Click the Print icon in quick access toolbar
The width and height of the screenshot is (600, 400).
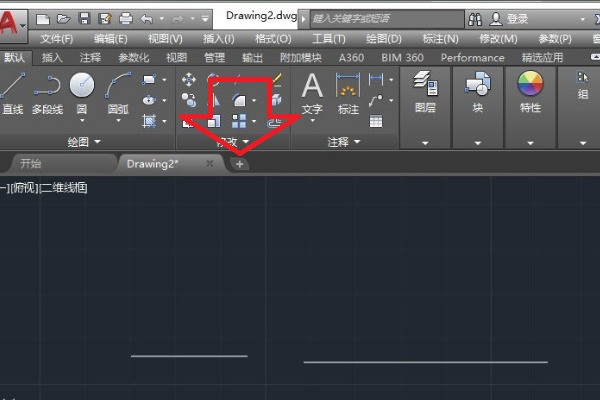pyautogui.click(x=125, y=18)
